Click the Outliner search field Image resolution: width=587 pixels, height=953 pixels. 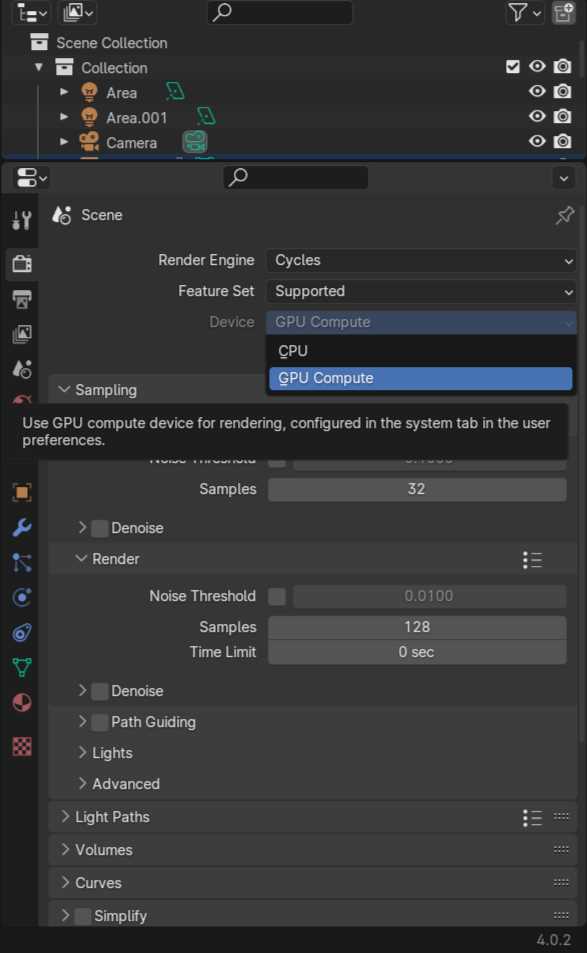280,12
